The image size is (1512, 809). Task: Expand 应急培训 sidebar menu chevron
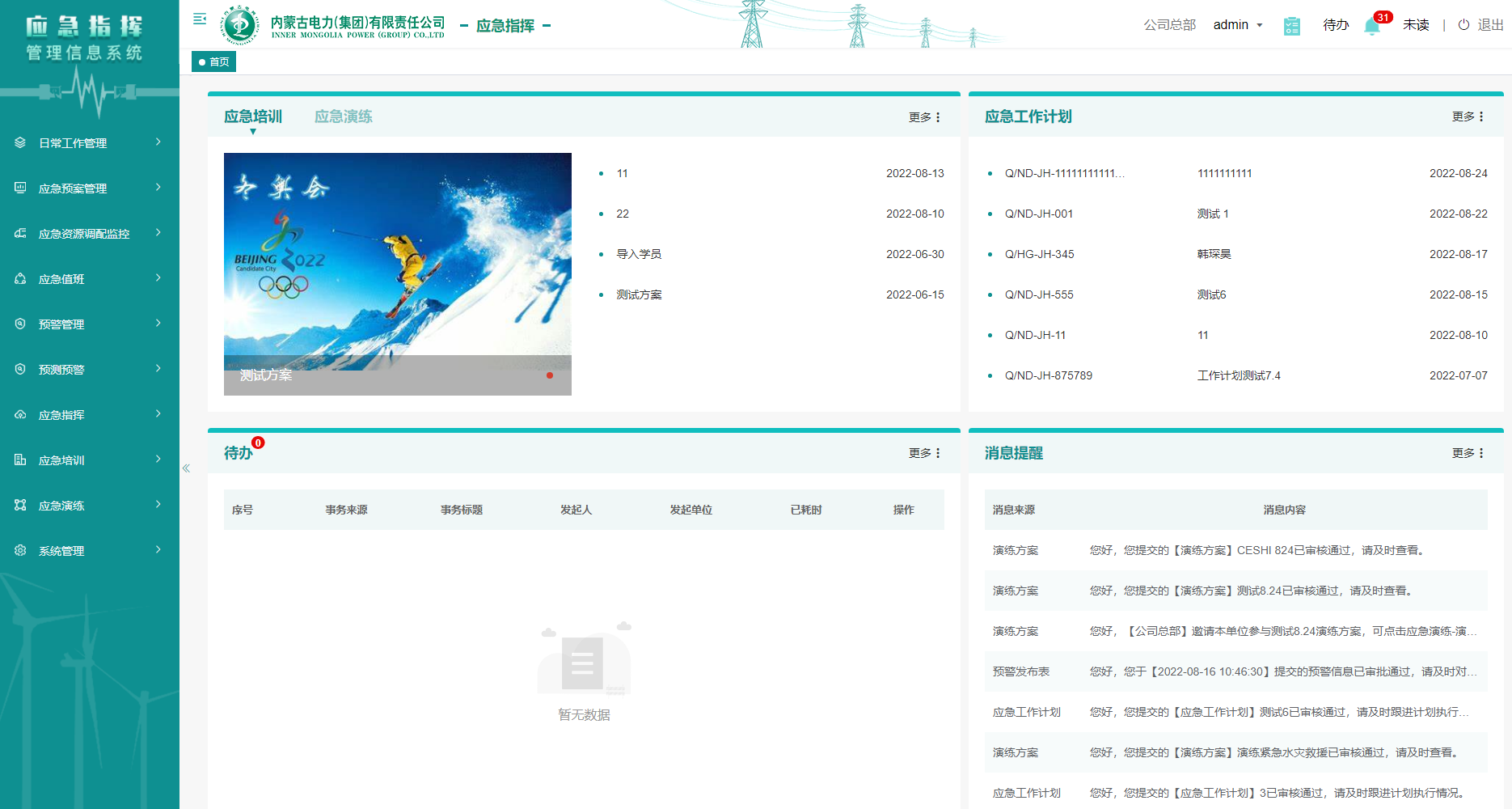pyautogui.click(x=158, y=460)
